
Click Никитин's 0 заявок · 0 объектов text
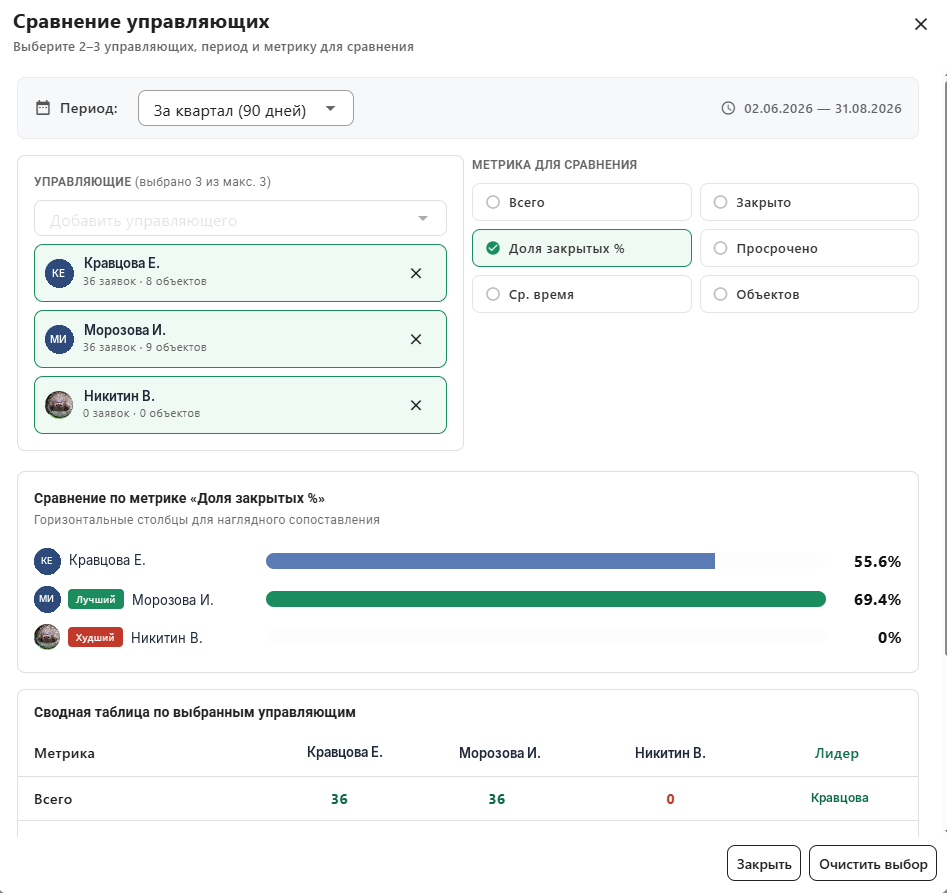click(141, 413)
